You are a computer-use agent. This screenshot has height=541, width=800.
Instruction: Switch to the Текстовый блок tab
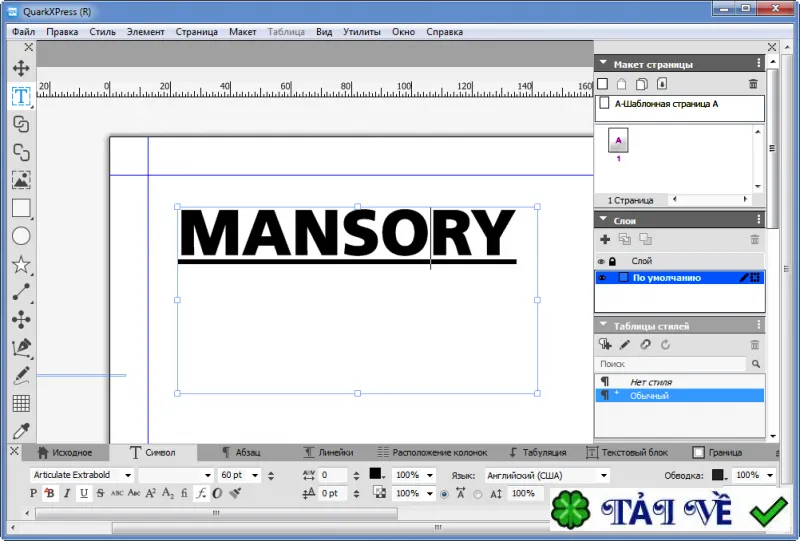click(x=627, y=453)
